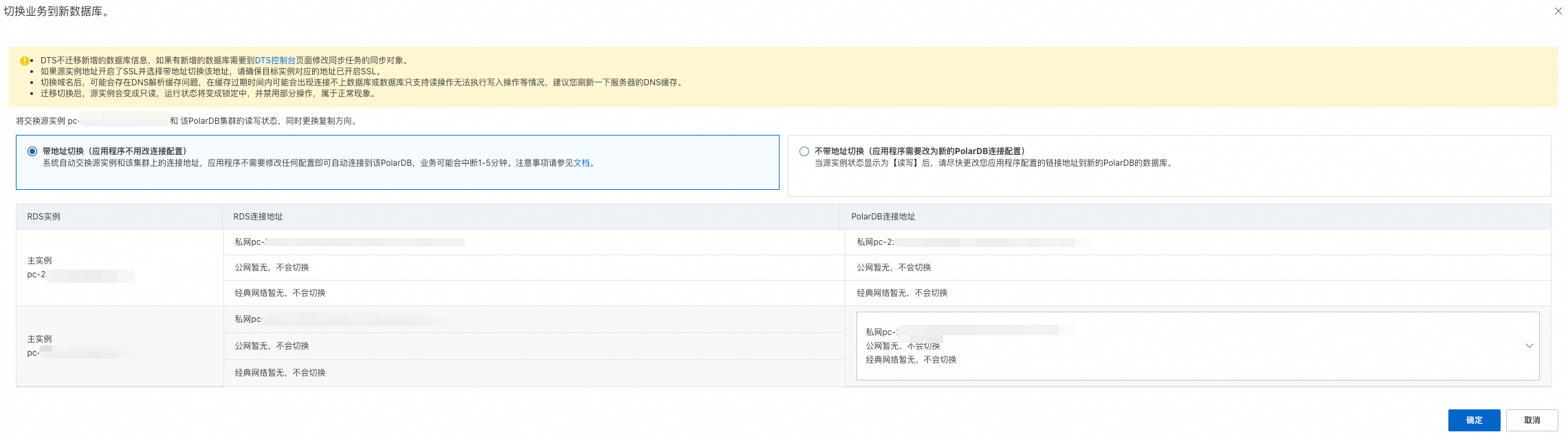
Task: Click the 确定 button
Action: (x=1474, y=420)
